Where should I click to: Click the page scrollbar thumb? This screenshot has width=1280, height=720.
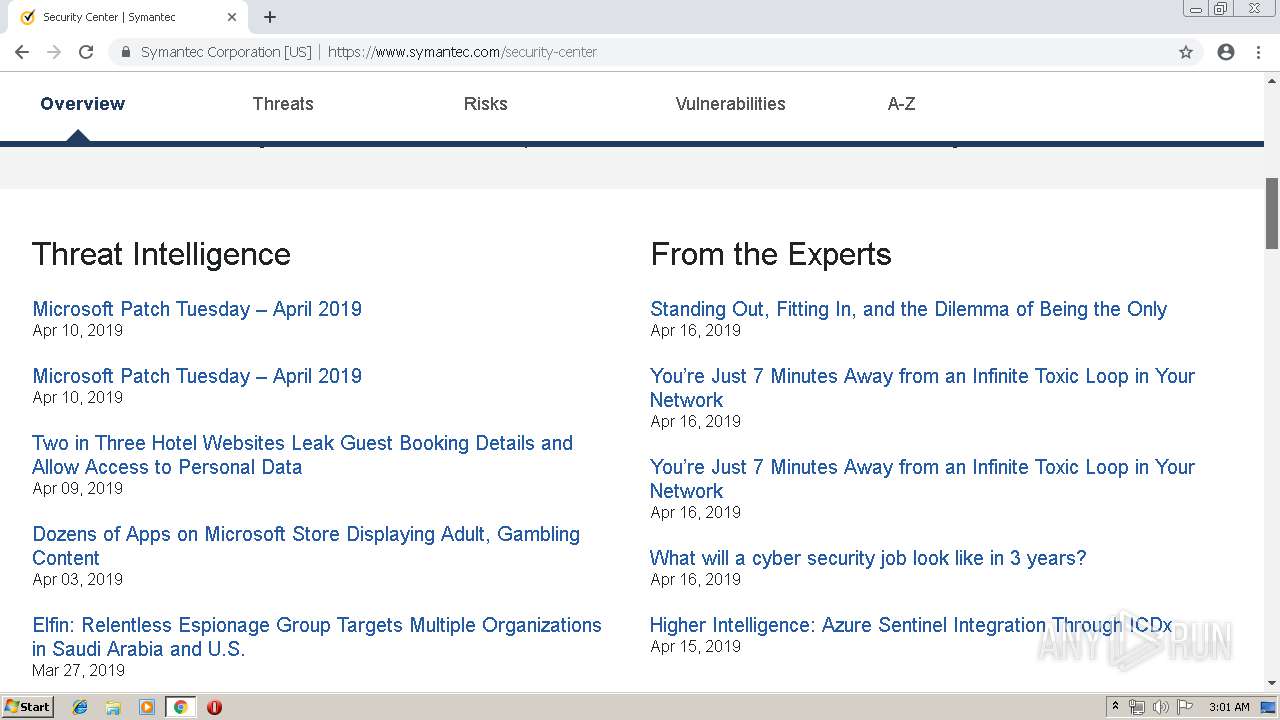coord(1272,213)
